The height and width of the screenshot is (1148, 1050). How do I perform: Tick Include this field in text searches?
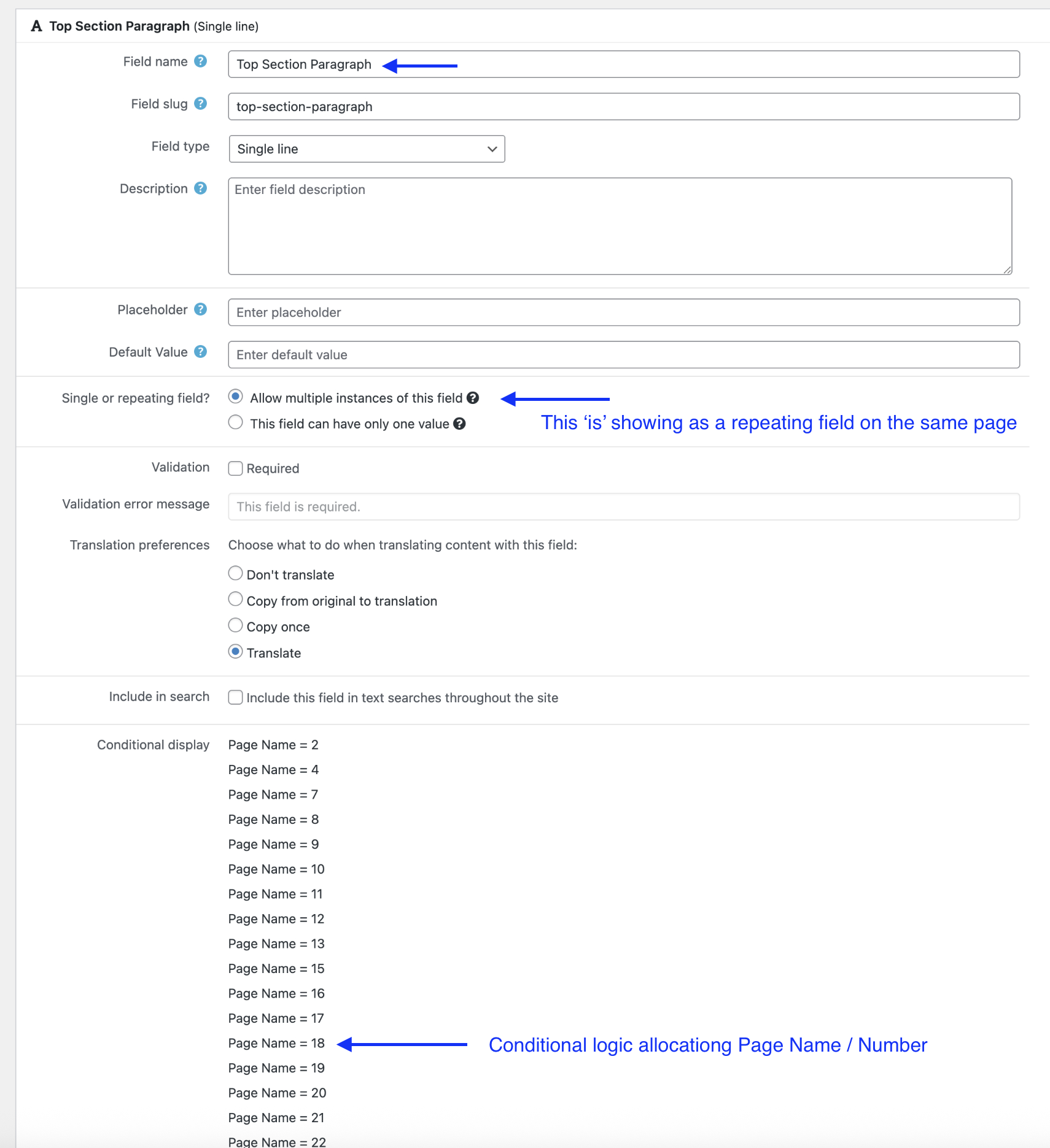tap(236, 697)
